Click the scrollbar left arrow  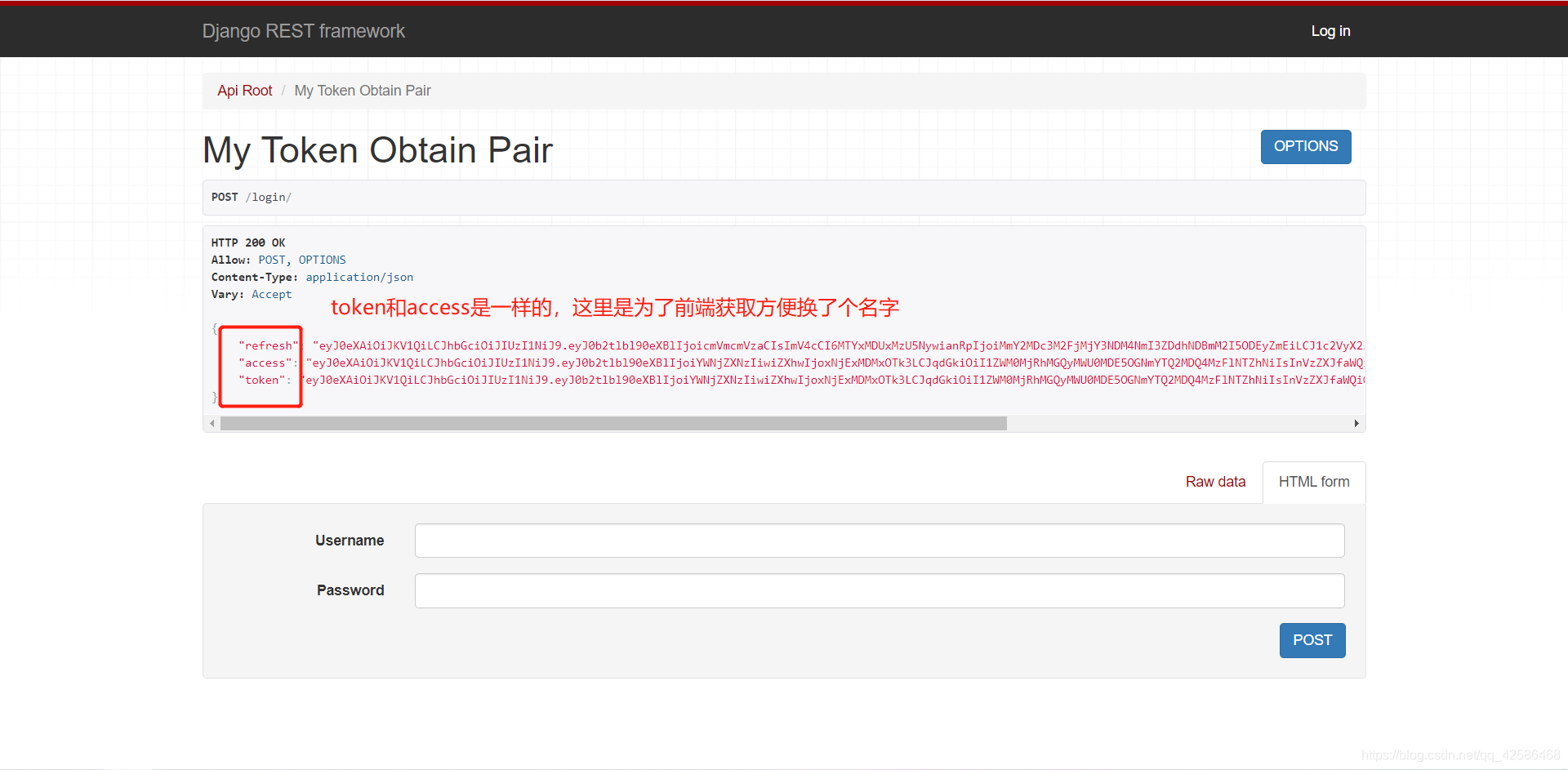pyautogui.click(x=212, y=423)
